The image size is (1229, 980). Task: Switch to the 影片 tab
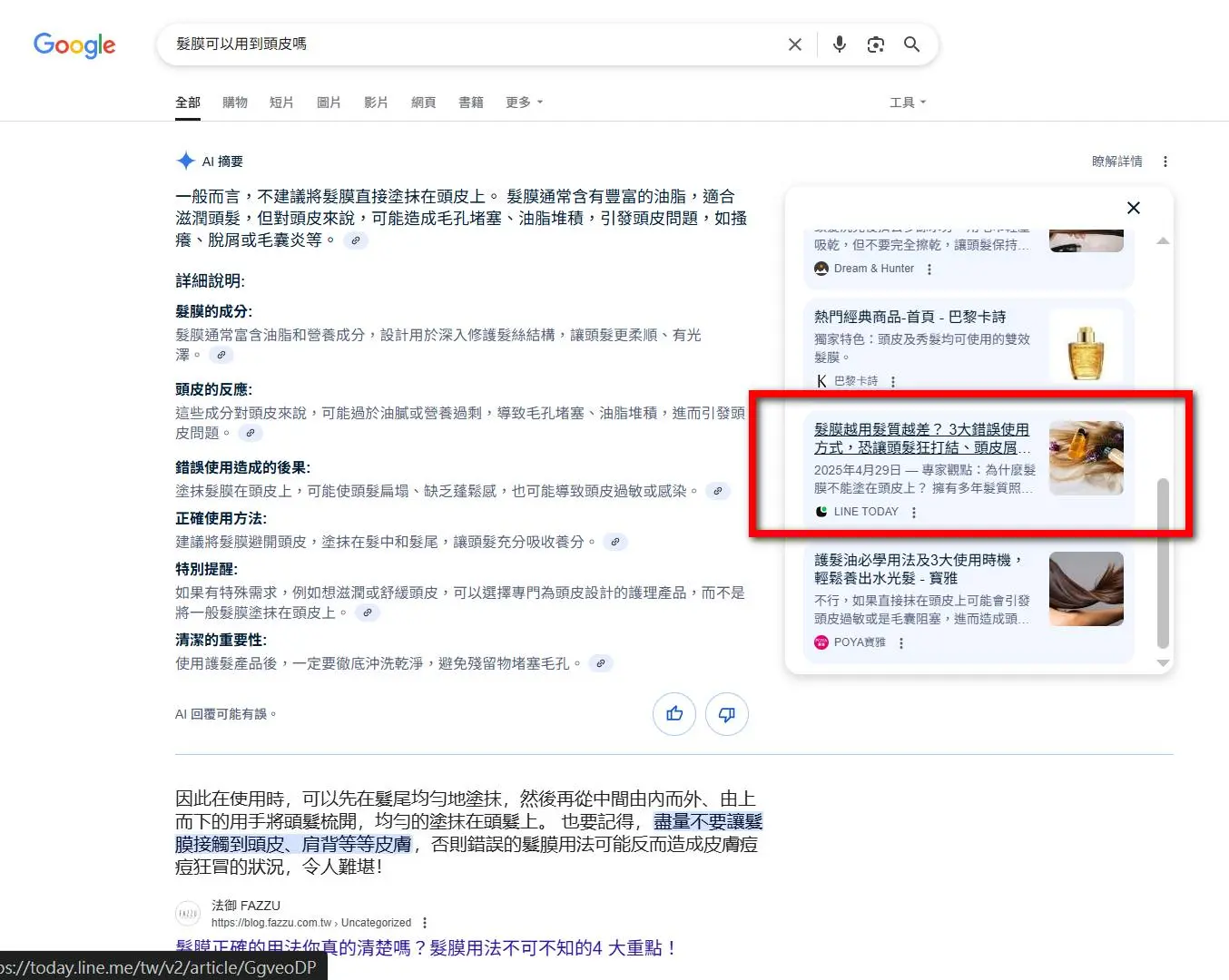click(x=376, y=103)
